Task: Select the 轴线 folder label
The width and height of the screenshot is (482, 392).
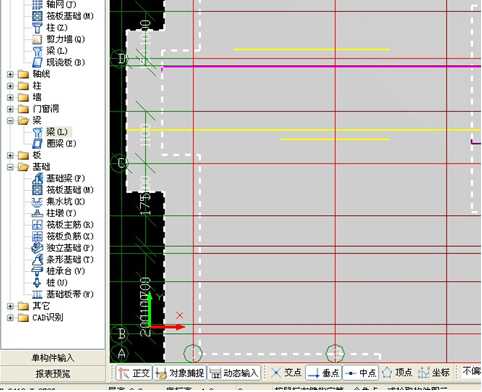Action: click(41, 74)
